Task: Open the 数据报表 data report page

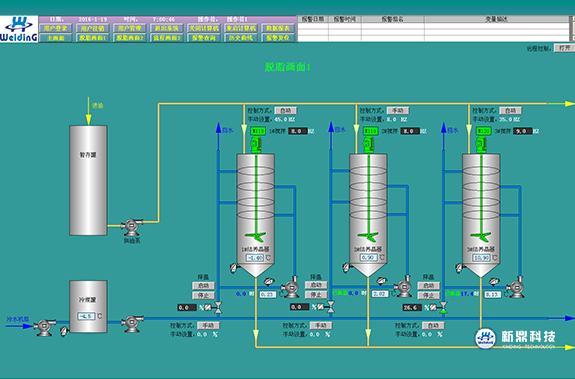Action: point(278,28)
